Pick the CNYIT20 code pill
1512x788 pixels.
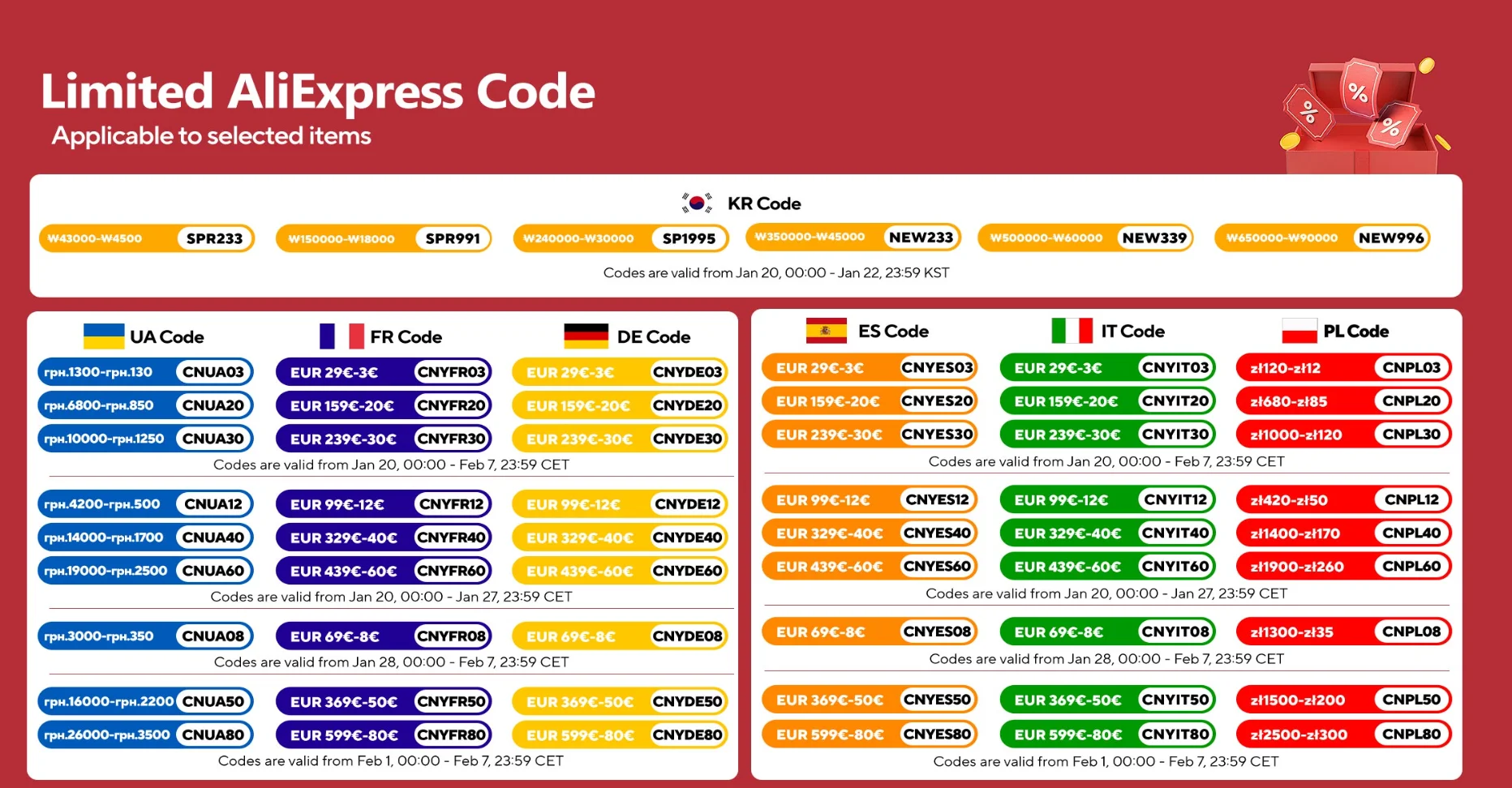point(1108,401)
